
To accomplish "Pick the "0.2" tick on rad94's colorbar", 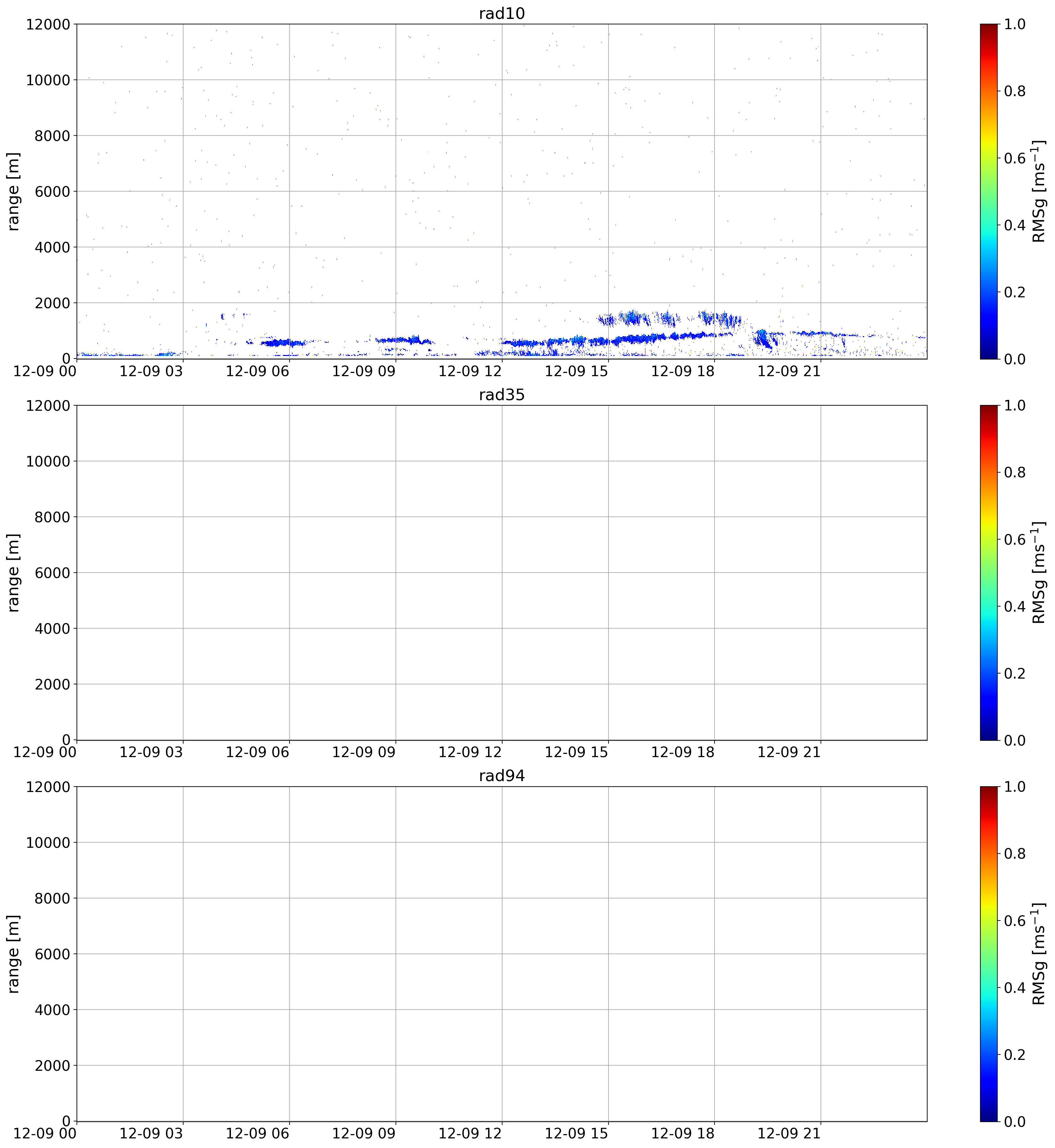I will pos(1014,1054).
